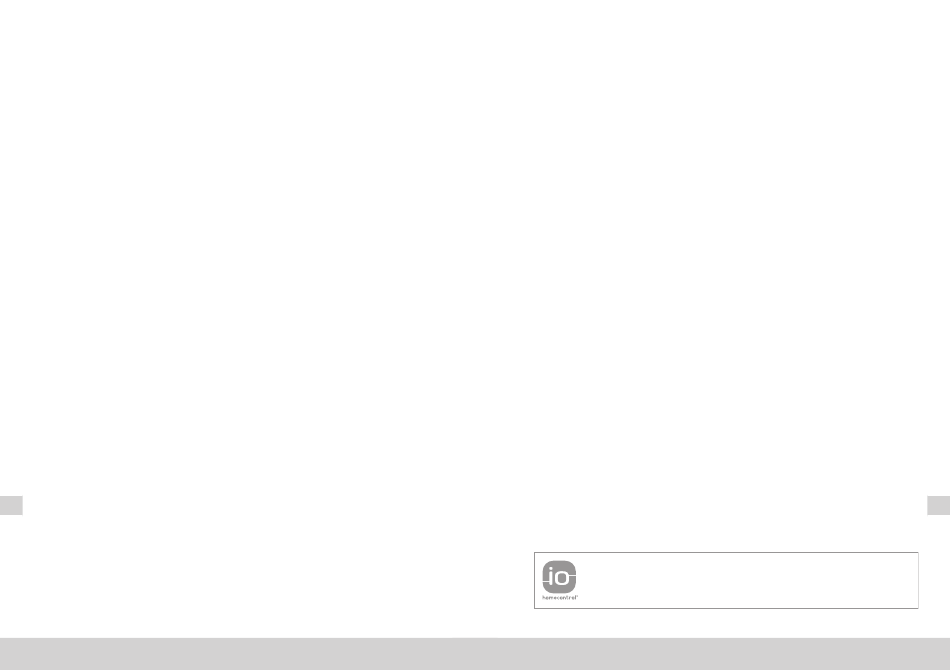
Task: Select the gray tab on right edge
Action: coord(938,505)
